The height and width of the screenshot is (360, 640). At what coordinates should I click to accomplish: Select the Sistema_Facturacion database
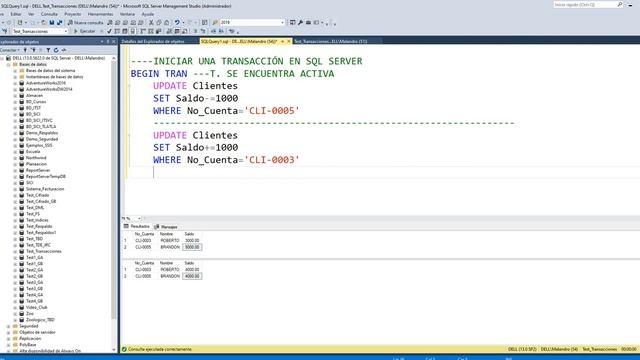pyautogui.click(x=45, y=189)
